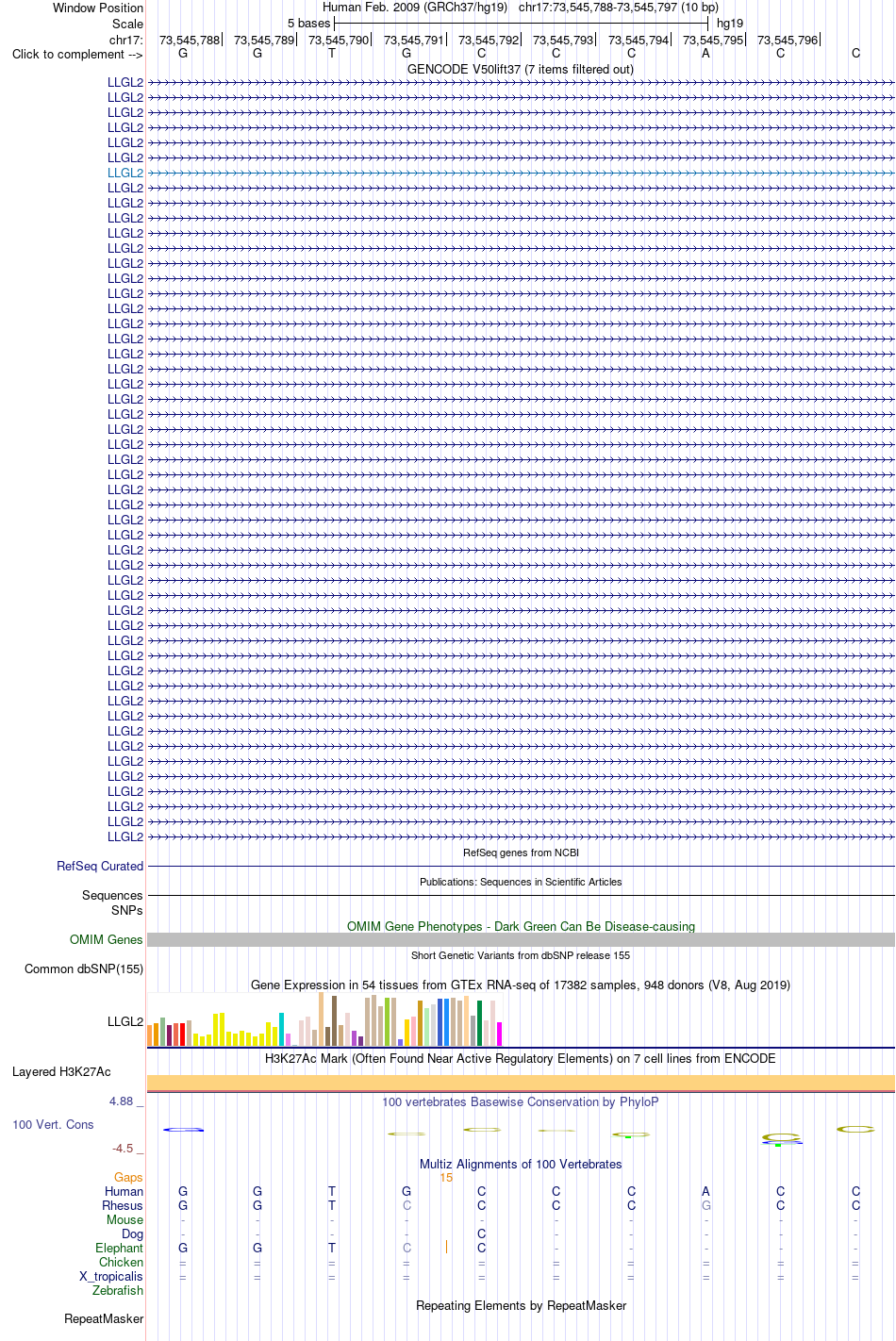This screenshot has height=1341, width=896.
Task: Click the C base in the Dog row
Action: pyautogui.click(x=481, y=1233)
